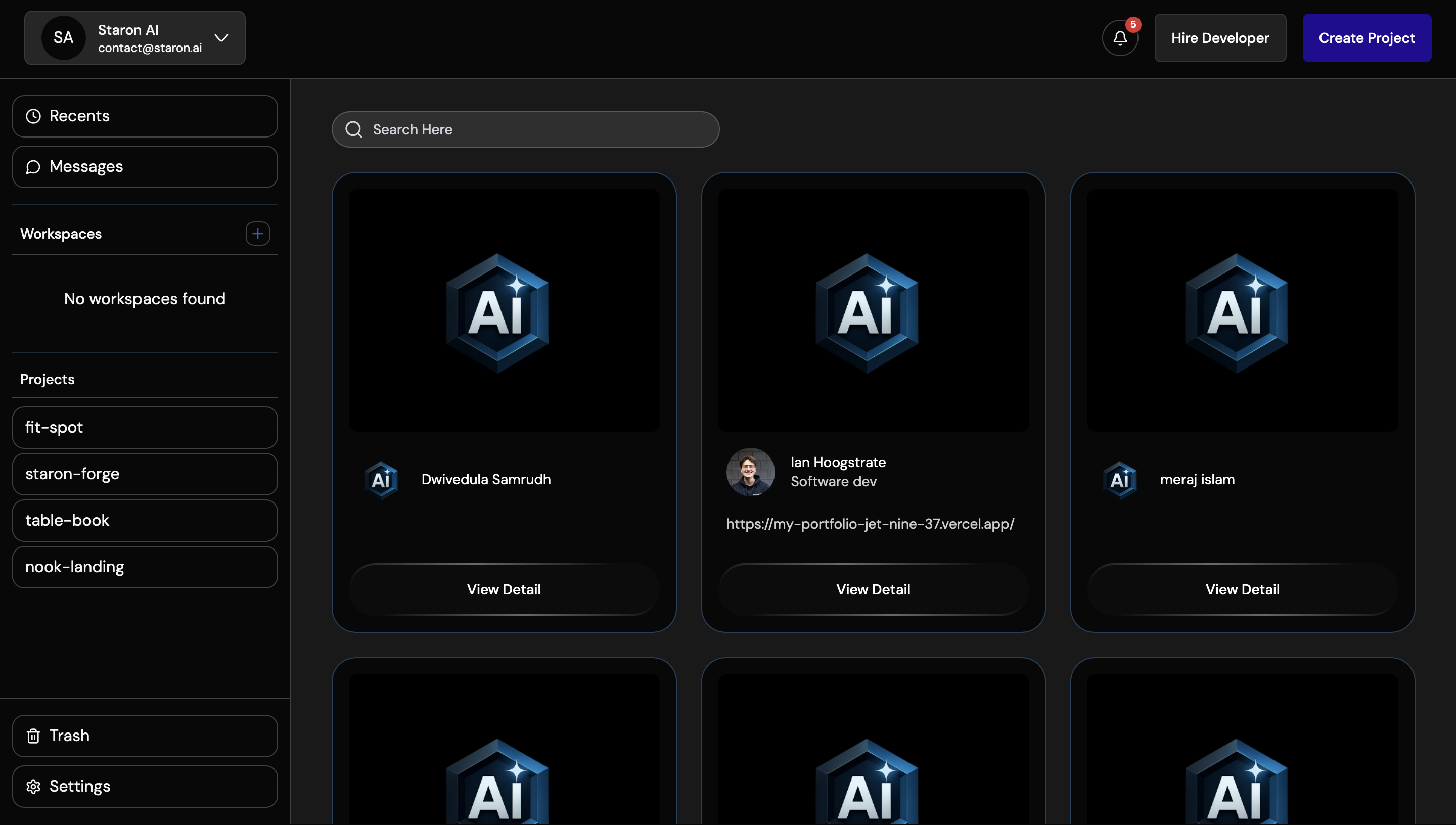Click the Trash bin icon
The image size is (1456, 825).
tap(33, 736)
